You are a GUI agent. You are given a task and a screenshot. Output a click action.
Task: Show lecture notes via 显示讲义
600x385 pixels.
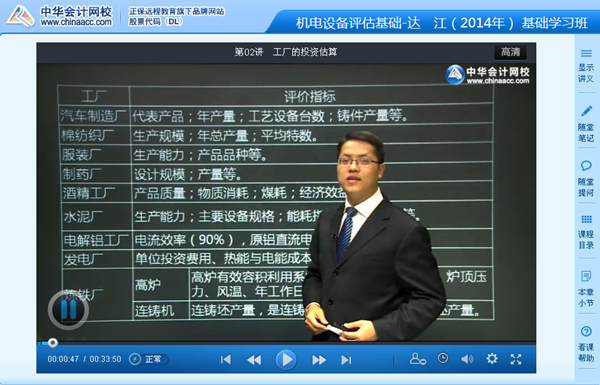(586, 66)
